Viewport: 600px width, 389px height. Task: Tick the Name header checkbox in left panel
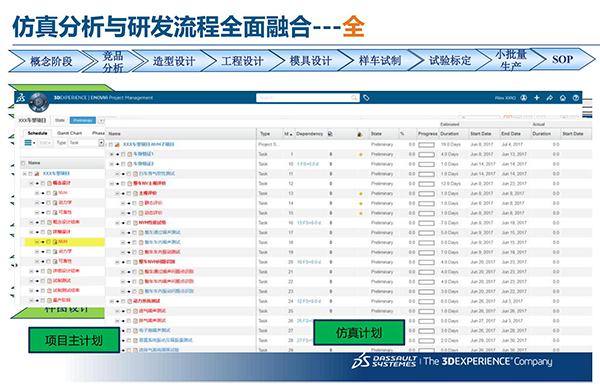pyautogui.click(x=23, y=163)
